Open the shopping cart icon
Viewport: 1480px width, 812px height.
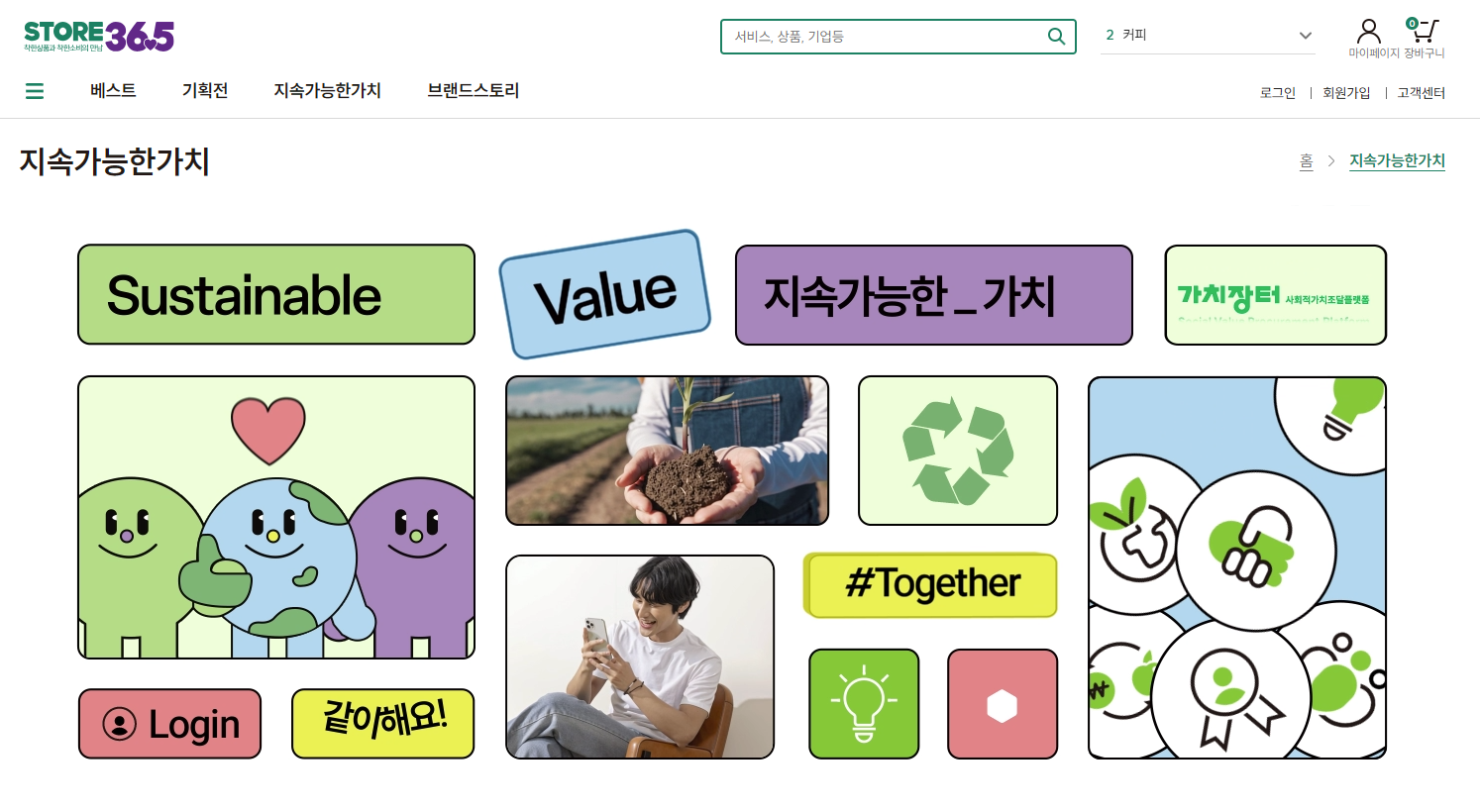pos(1424,31)
